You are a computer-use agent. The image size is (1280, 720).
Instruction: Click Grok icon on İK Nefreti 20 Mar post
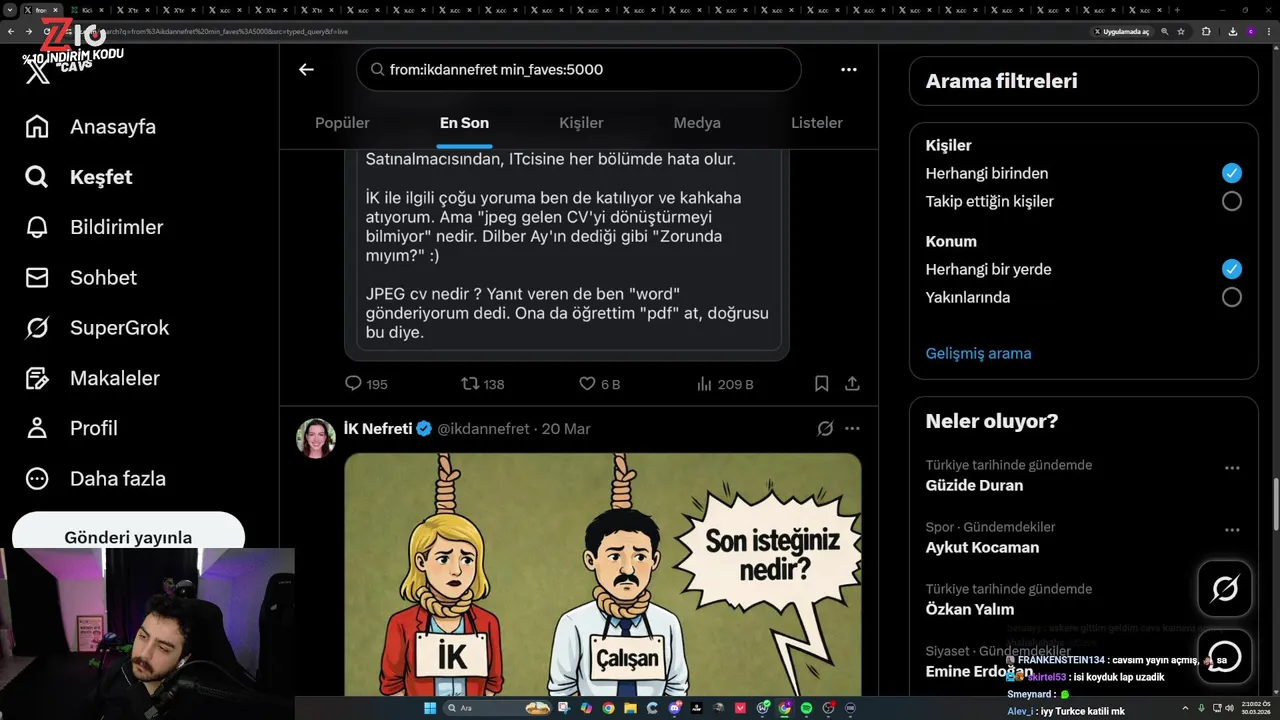tap(825, 428)
